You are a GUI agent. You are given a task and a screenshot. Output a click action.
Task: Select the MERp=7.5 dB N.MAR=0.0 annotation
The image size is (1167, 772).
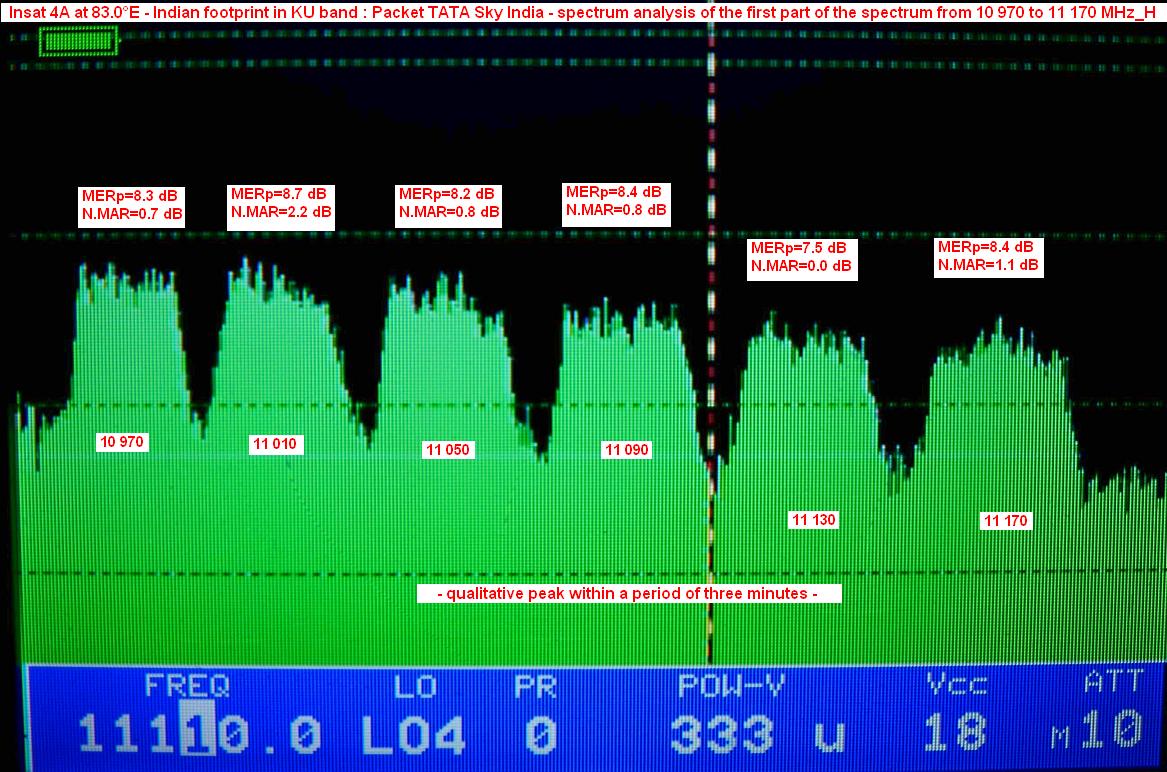point(802,257)
